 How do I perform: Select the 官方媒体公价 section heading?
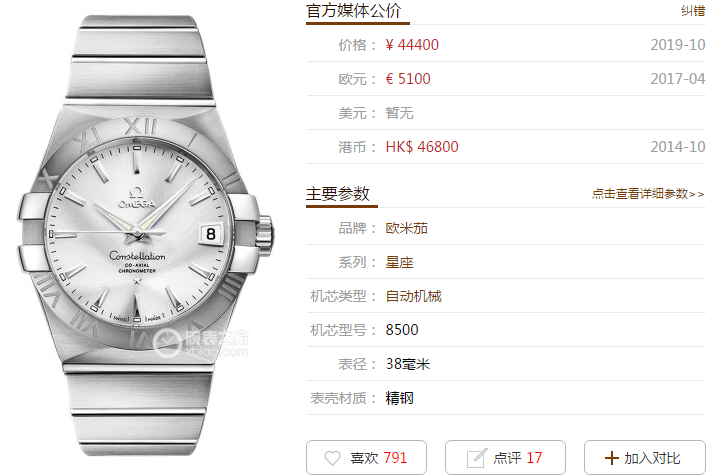tap(354, 10)
